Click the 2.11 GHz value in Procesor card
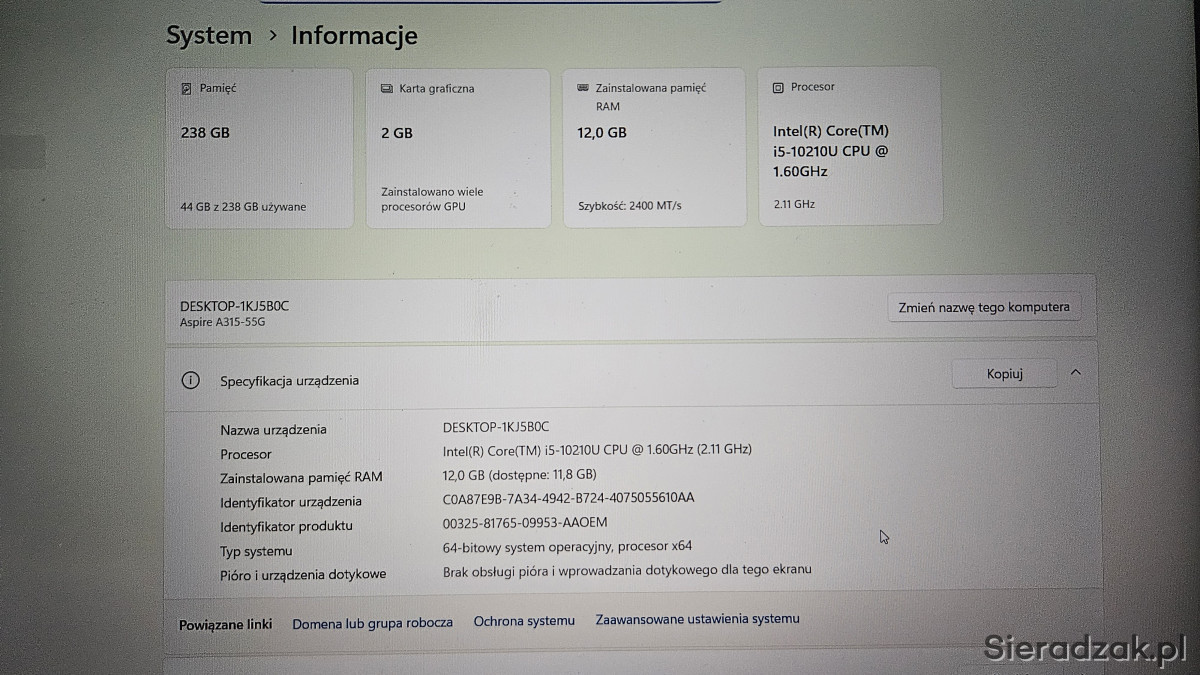Viewport: 1200px width, 675px height. point(794,204)
